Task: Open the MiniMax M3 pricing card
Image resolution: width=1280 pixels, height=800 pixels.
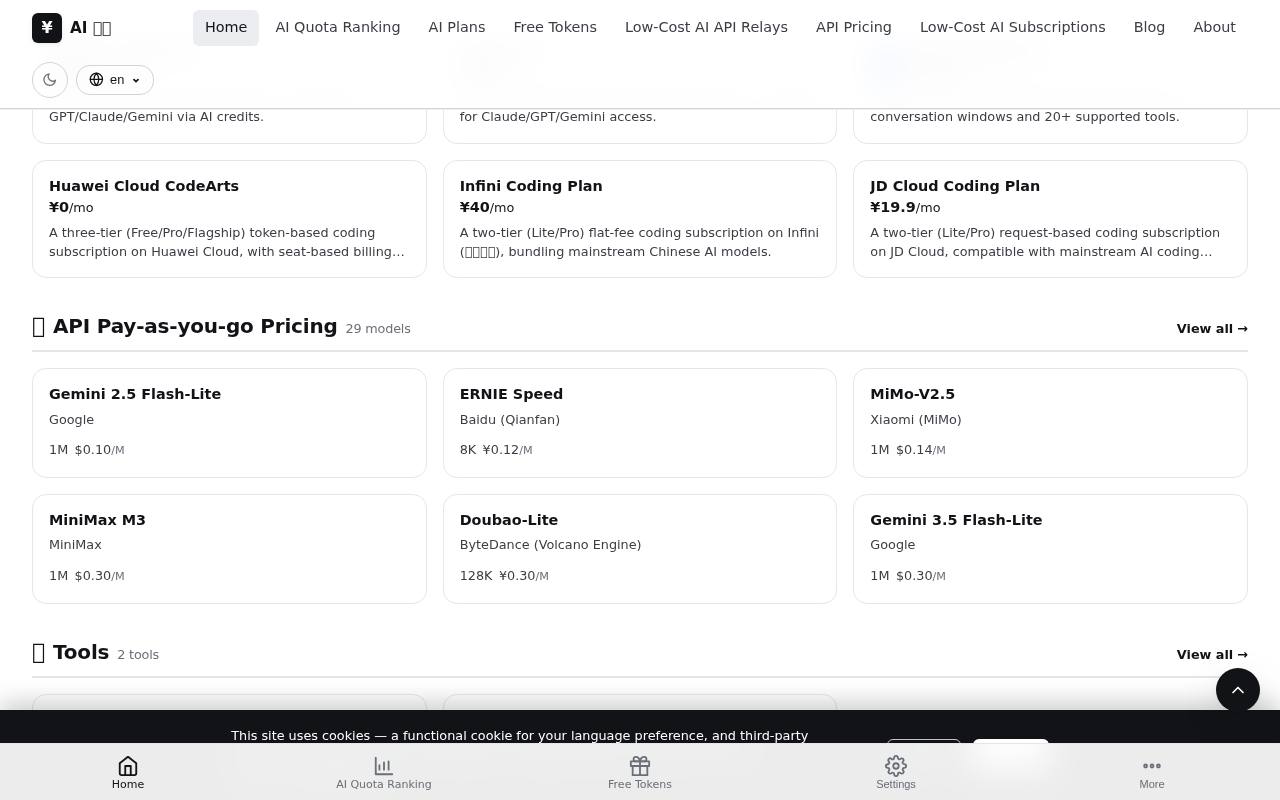Action: click(x=229, y=549)
